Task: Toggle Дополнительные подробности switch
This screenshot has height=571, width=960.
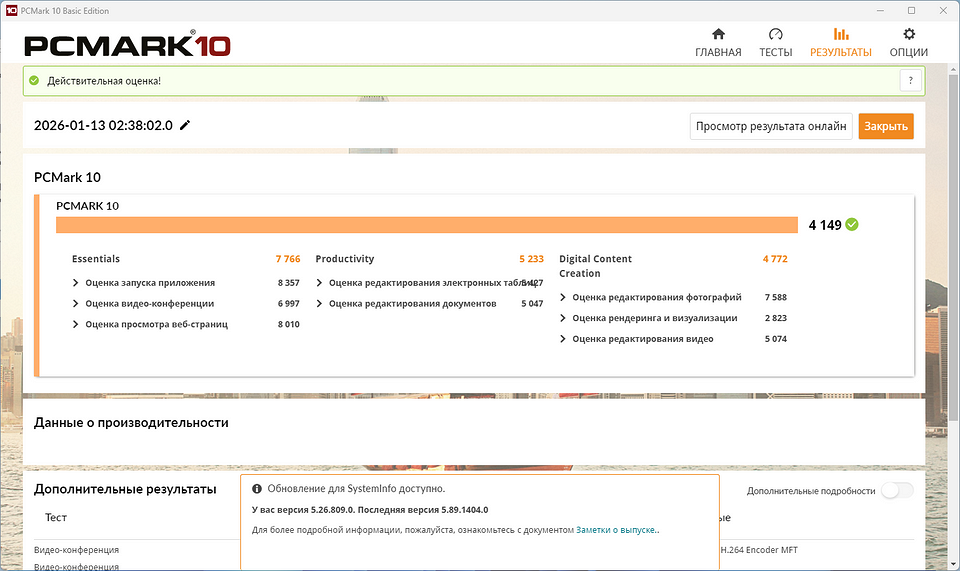Action: tap(897, 490)
